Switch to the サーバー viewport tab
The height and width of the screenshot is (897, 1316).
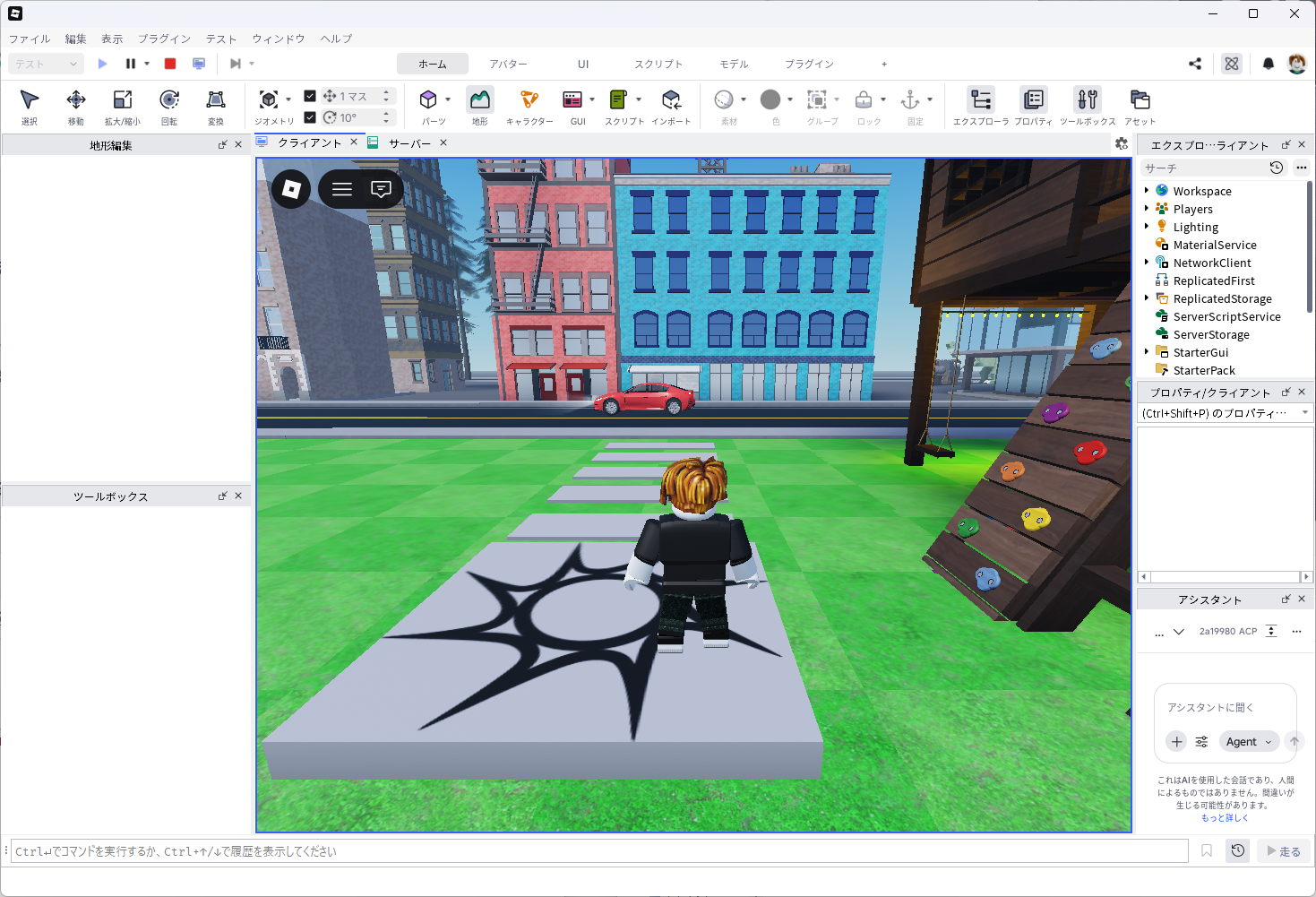tap(409, 143)
